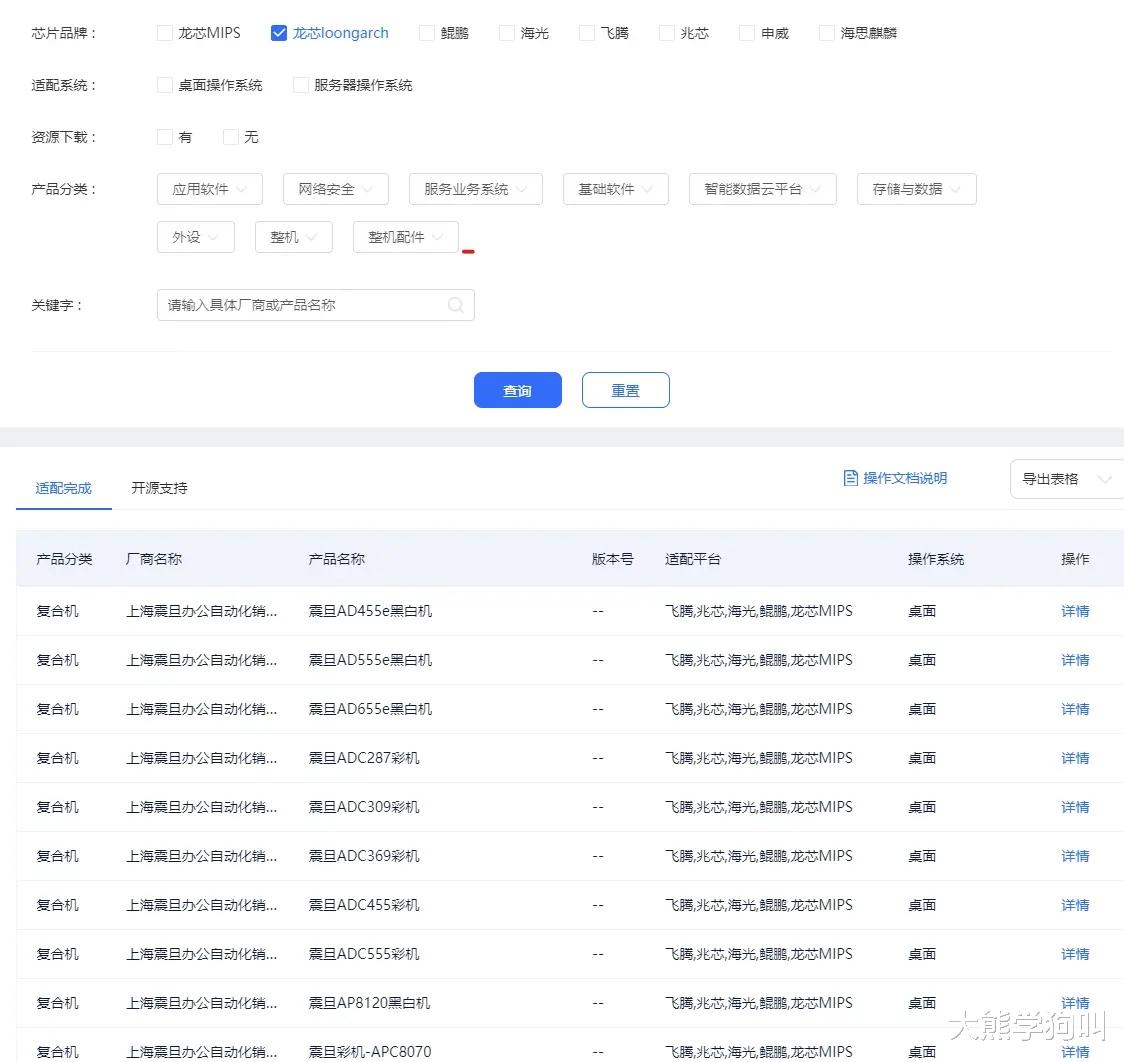Expand the 基础软件 category dropdown
The height and width of the screenshot is (1062, 1124).
[x=615, y=189]
